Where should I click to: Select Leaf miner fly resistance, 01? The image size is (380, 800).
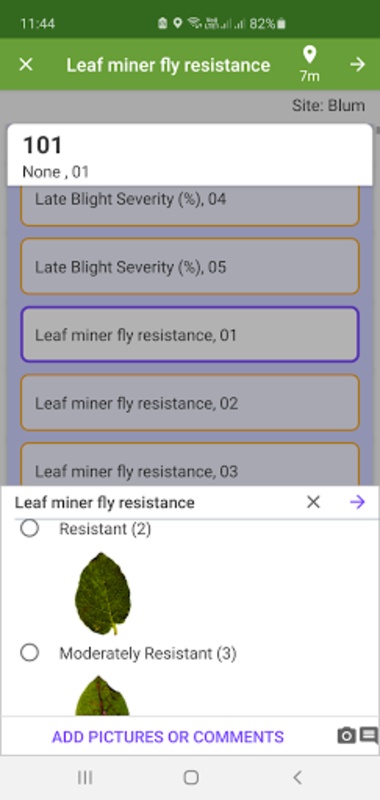(x=190, y=335)
